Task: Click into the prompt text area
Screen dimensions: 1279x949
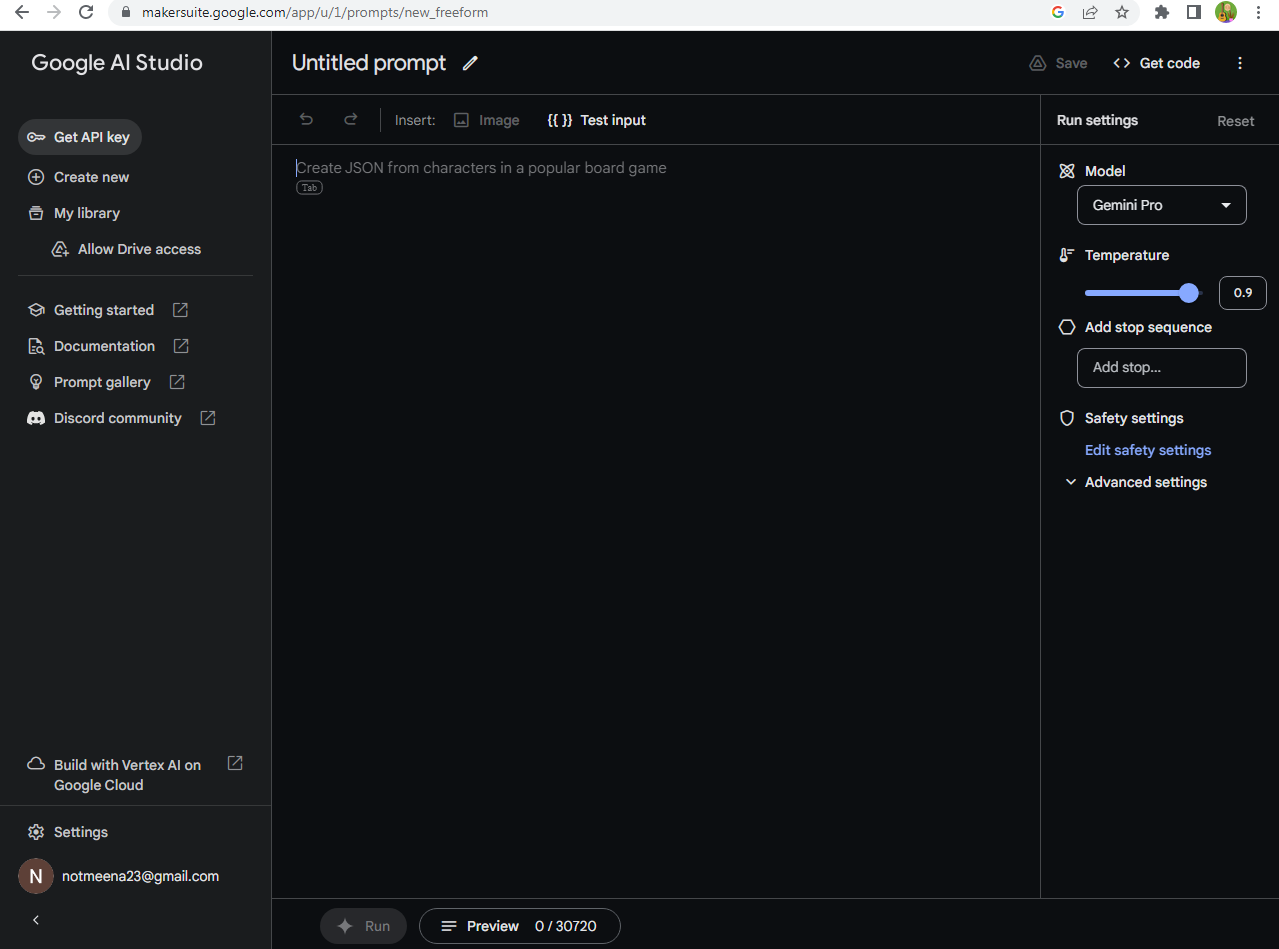Action: tap(656, 520)
